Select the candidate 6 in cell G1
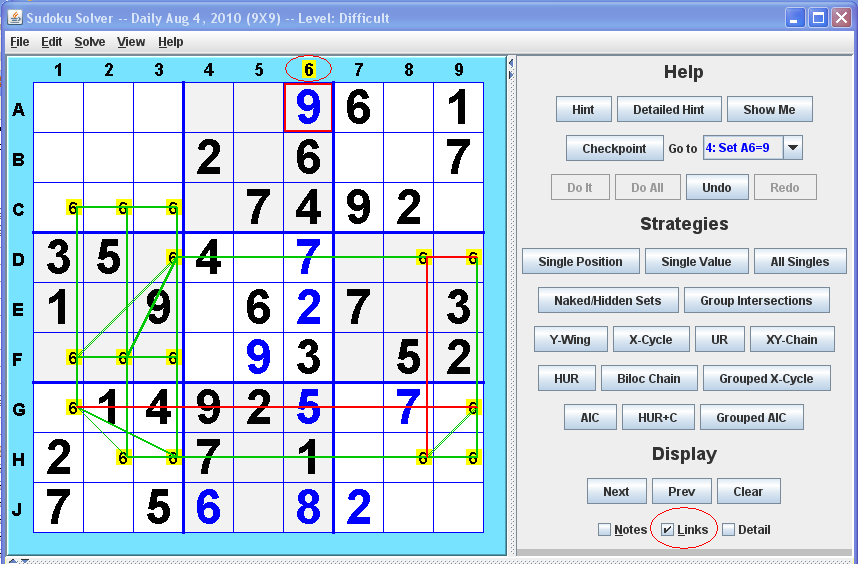This screenshot has height=564, width=858. point(73,407)
